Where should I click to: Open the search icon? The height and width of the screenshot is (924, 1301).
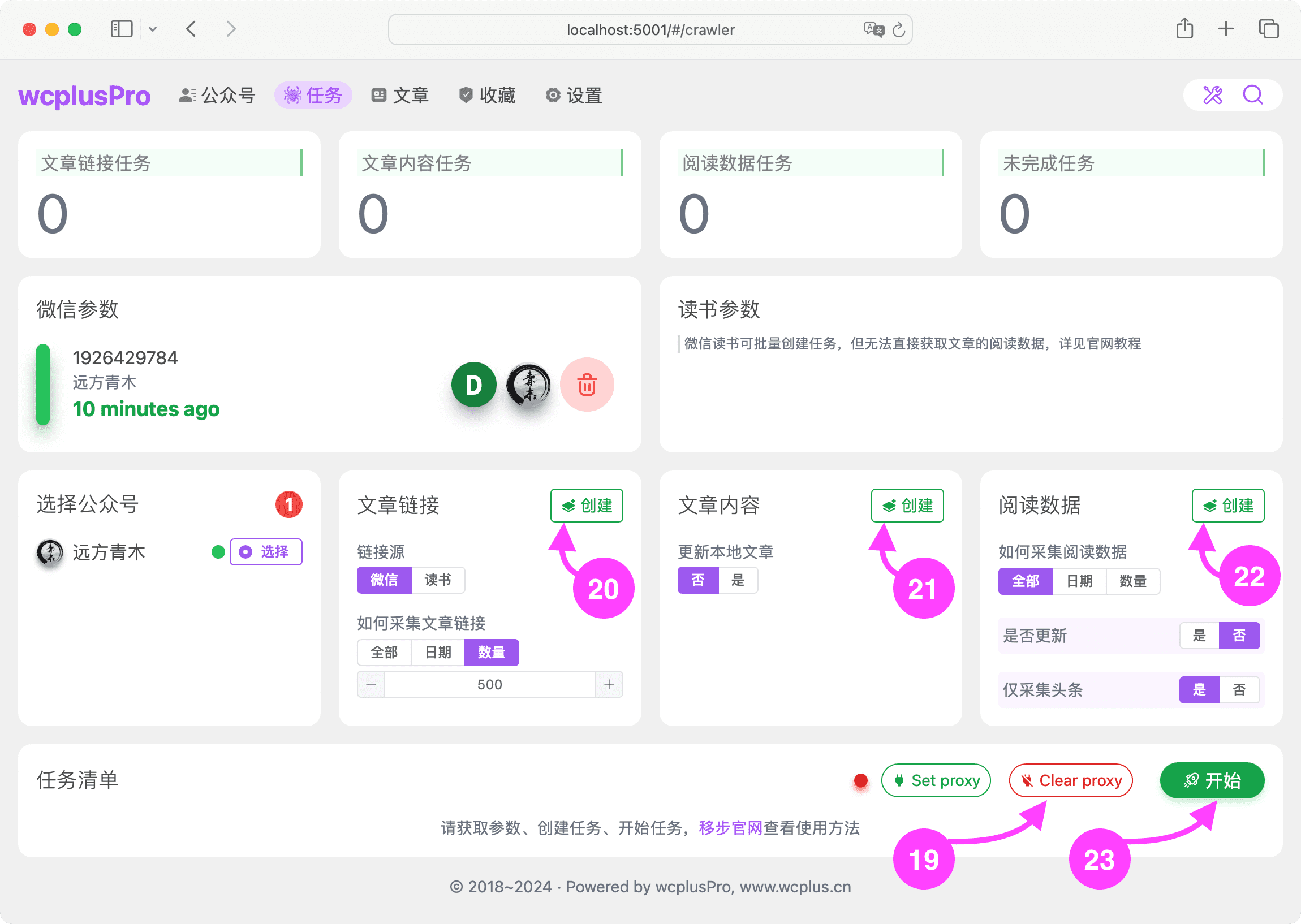coord(1252,95)
